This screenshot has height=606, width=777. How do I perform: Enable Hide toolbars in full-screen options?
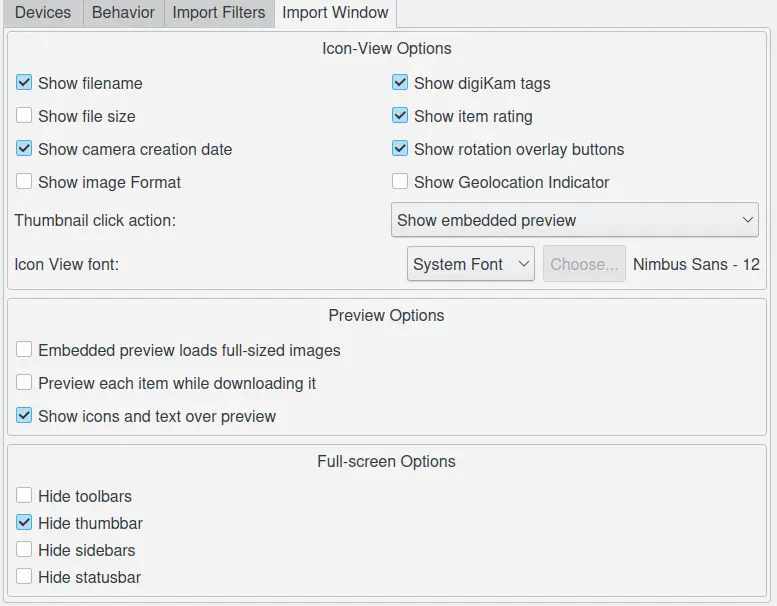pyautogui.click(x=25, y=496)
